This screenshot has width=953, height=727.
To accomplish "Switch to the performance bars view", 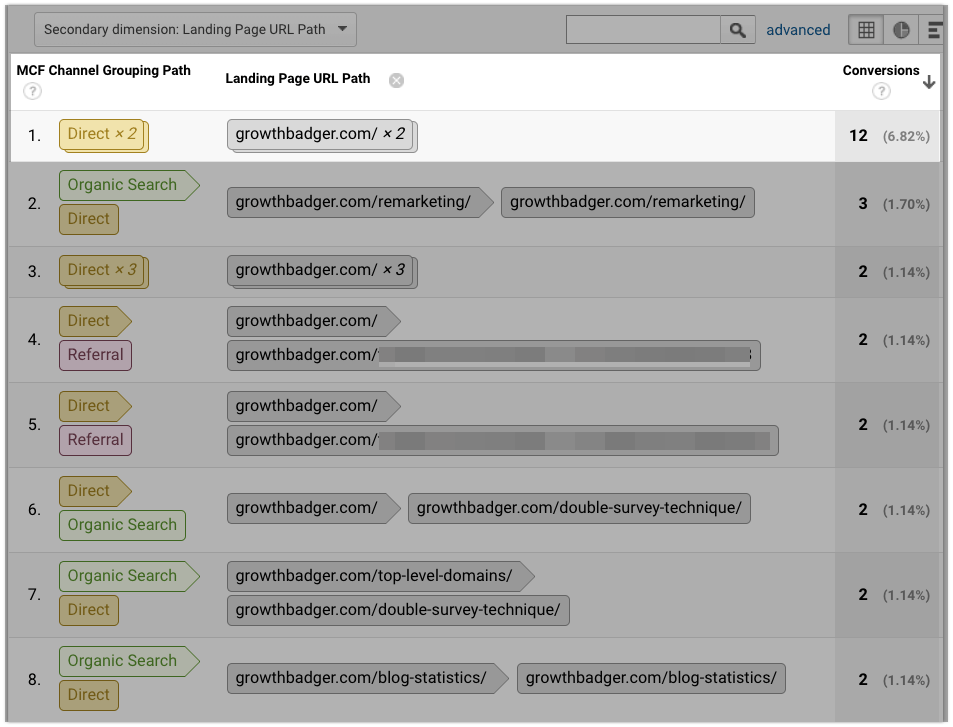I will (932, 30).
